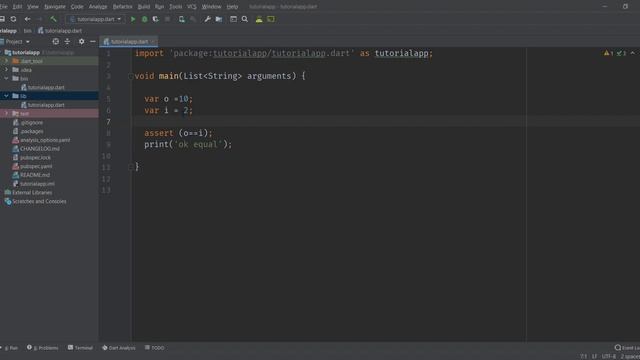The image size is (640, 360).
Task: Select analysis_options.yaml file
Action: [41, 140]
